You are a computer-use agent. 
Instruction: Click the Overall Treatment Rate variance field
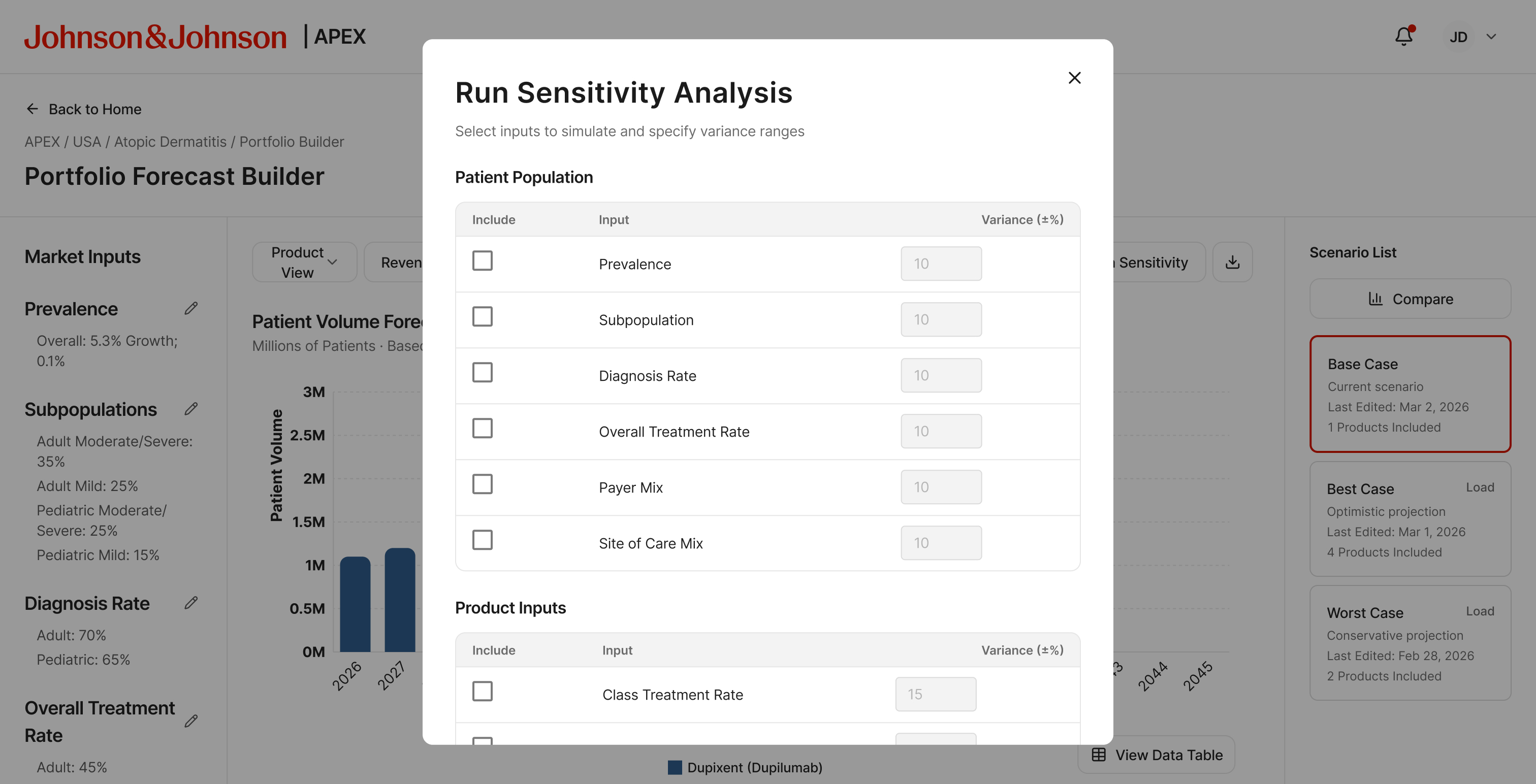(941, 431)
